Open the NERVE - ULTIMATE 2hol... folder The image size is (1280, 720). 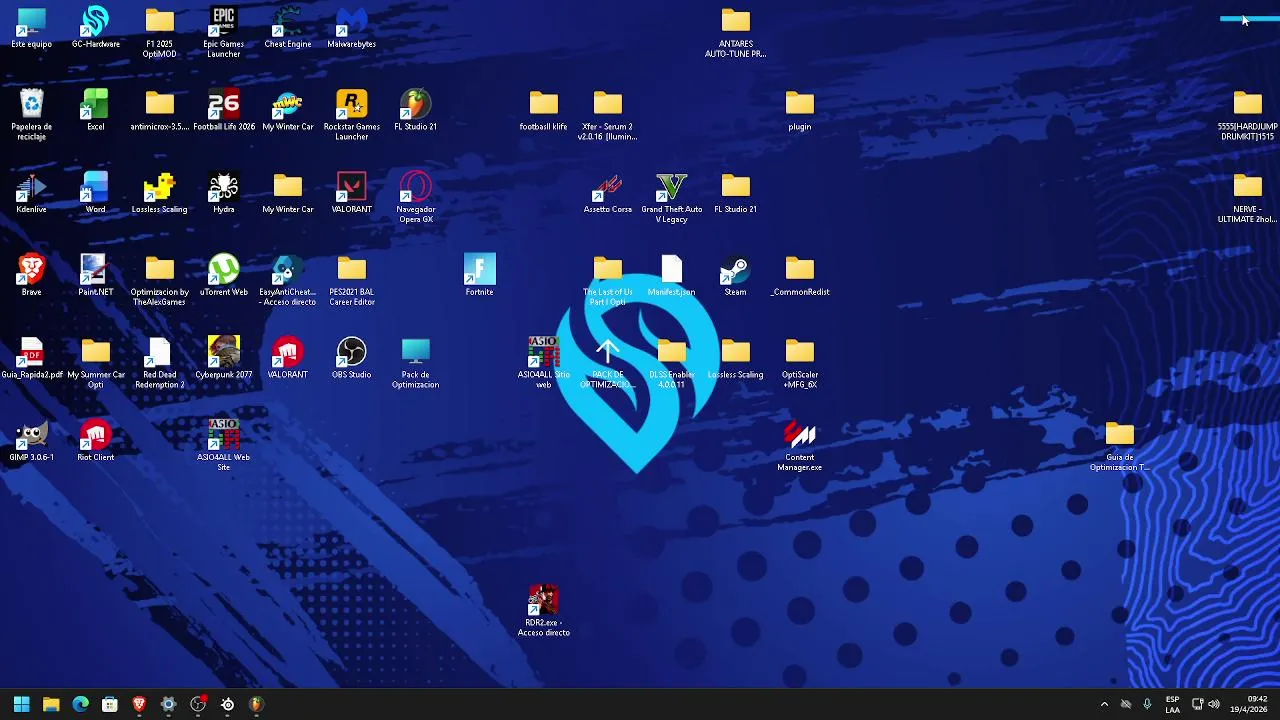[1247, 198]
